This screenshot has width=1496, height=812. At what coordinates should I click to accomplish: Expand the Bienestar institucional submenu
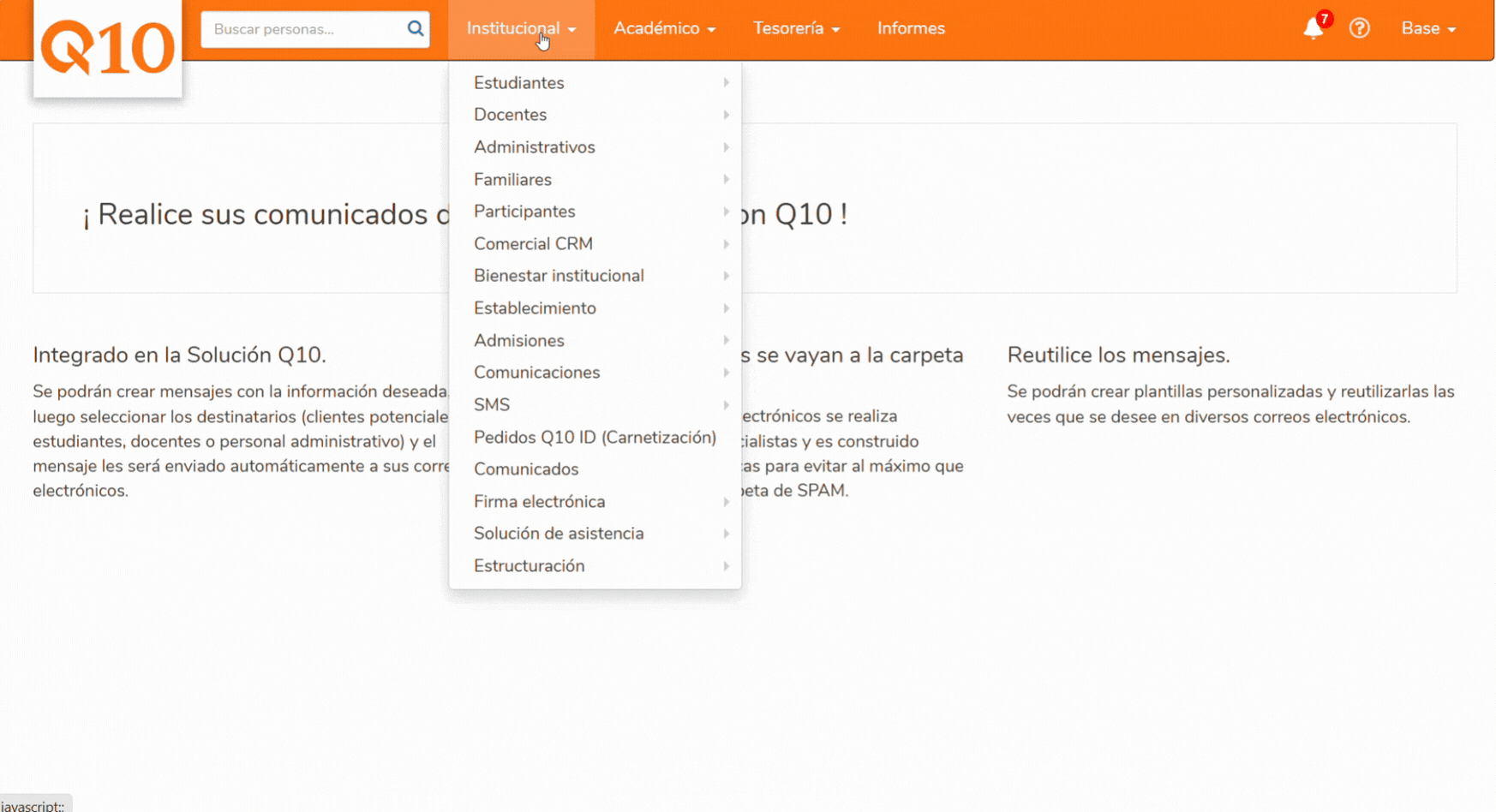pos(595,276)
